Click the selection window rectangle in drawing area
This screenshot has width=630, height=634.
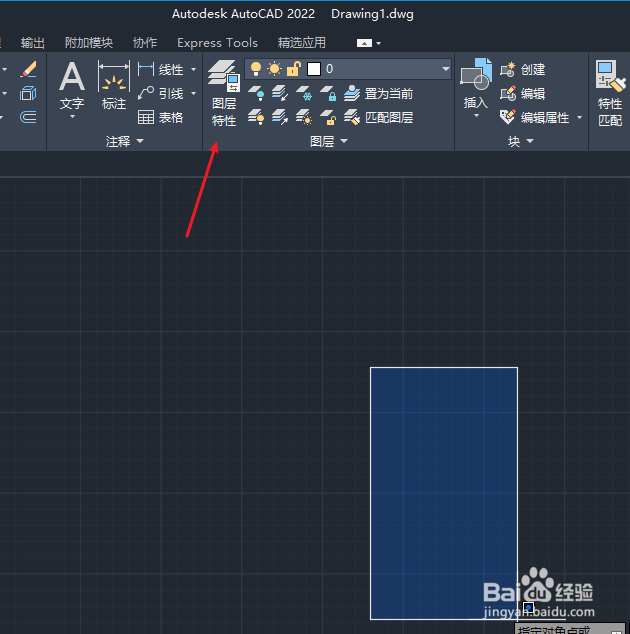coord(444,493)
